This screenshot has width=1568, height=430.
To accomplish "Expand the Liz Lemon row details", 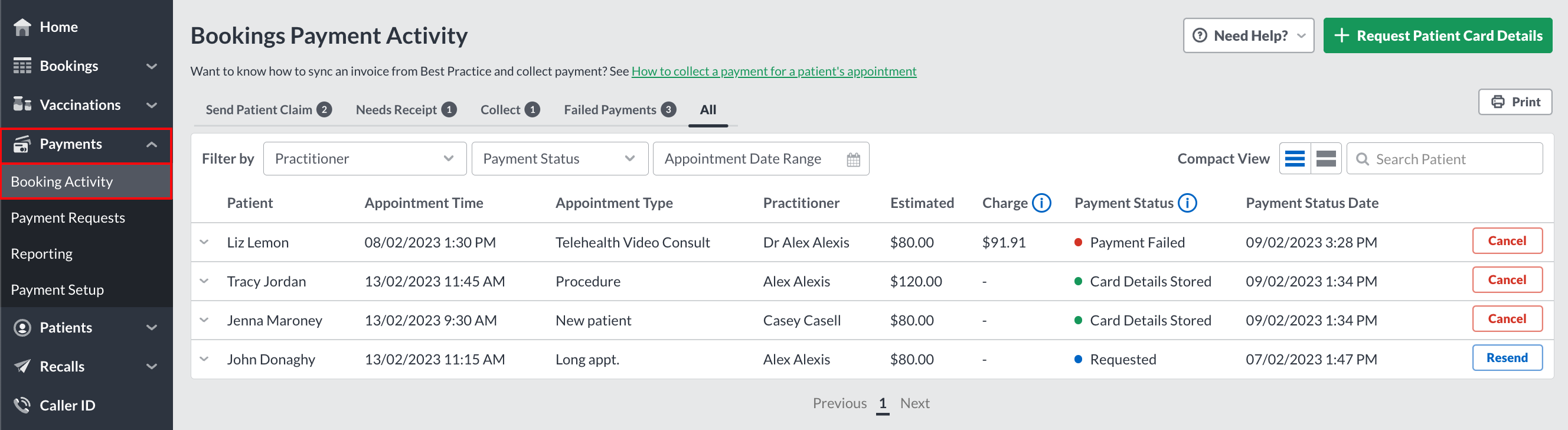I will (x=204, y=242).
